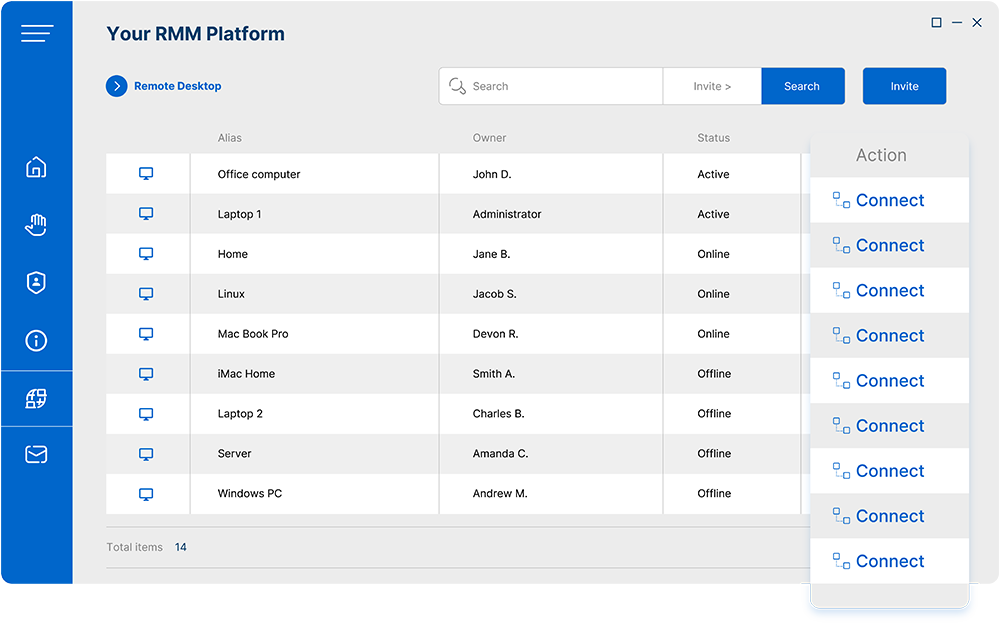
Task: Click monitor icon for Laptop 2 row
Action: pyautogui.click(x=146, y=414)
